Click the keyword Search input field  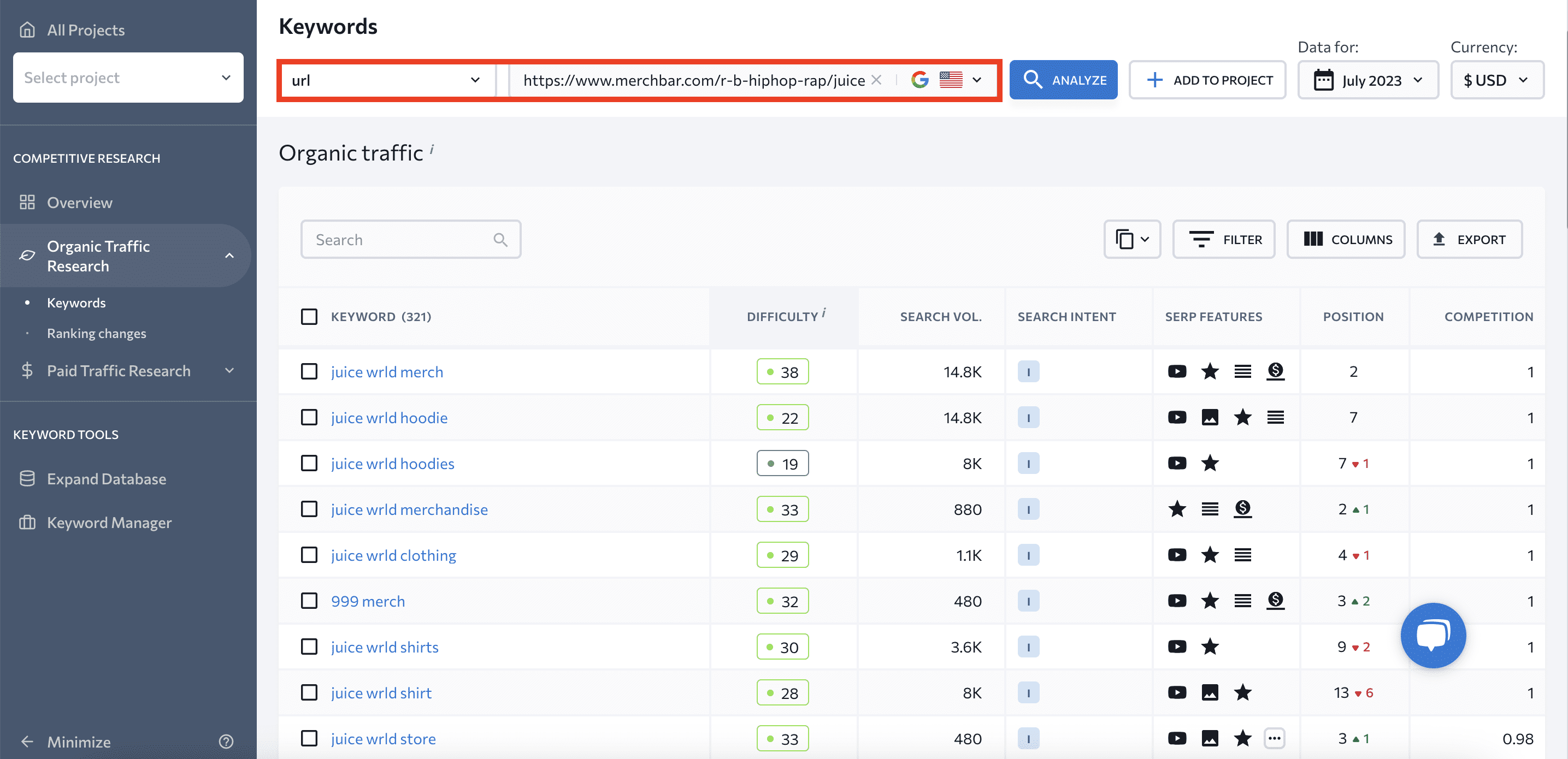point(411,239)
